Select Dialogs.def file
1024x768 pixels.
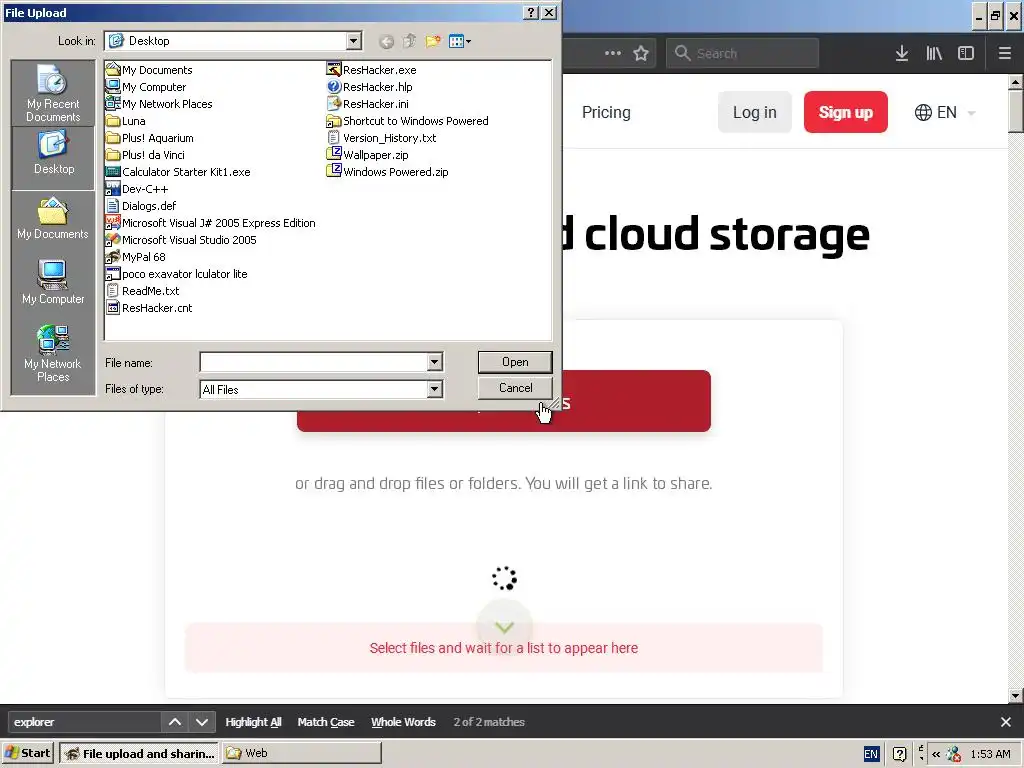(141, 206)
